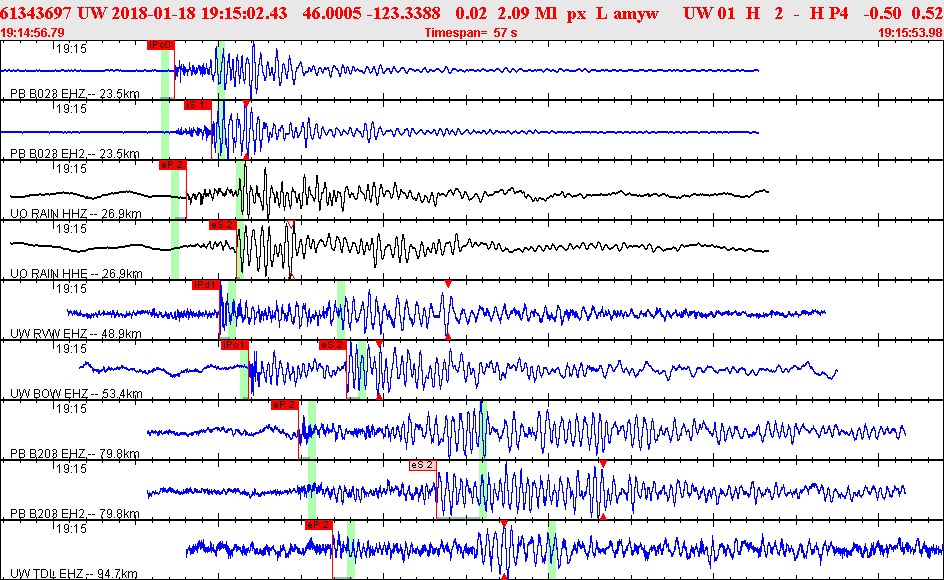Click the UW RVW EHZ -- 48.9km label
The width and height of the screenshot is (944, 580).
pyautogui.click(x=76, y=334)
